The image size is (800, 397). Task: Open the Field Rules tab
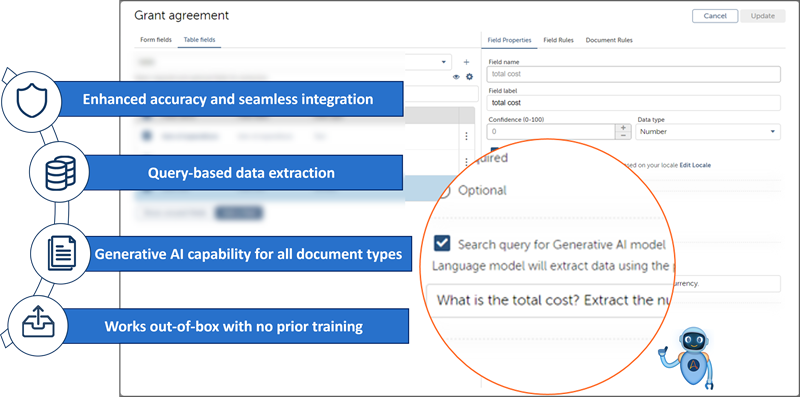point(558,40)
